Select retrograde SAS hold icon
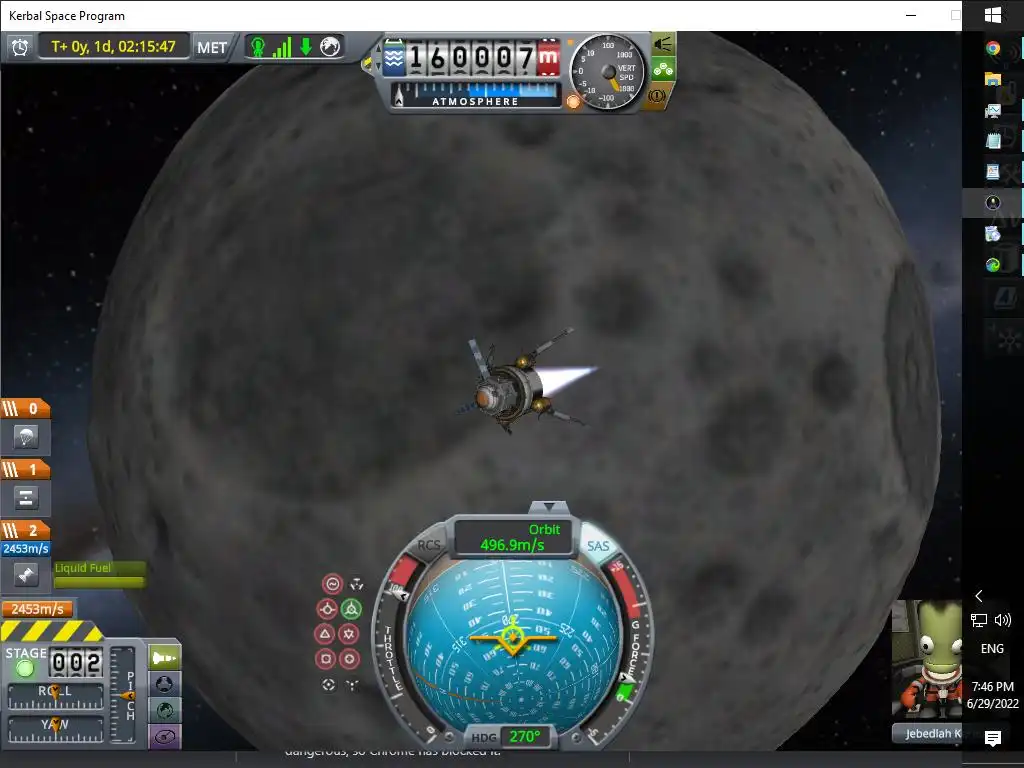This screenshot has height=768, width=1024. point(351,609)
